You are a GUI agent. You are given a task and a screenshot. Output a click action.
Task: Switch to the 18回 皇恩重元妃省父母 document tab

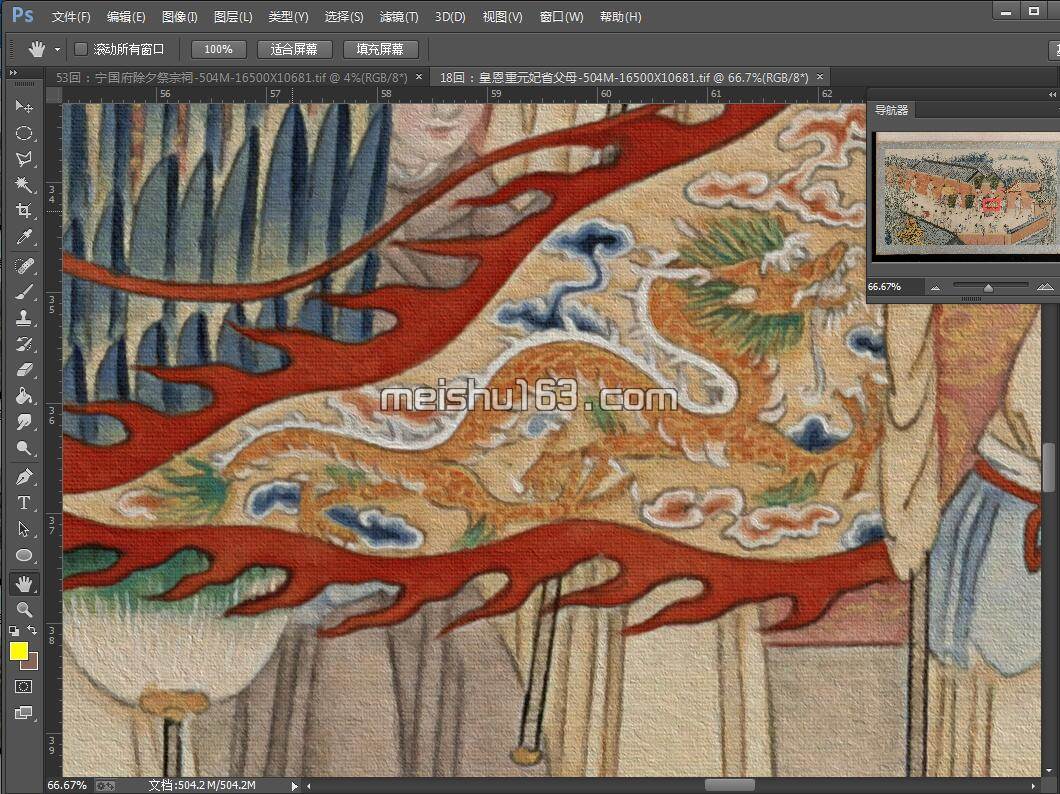624,78
